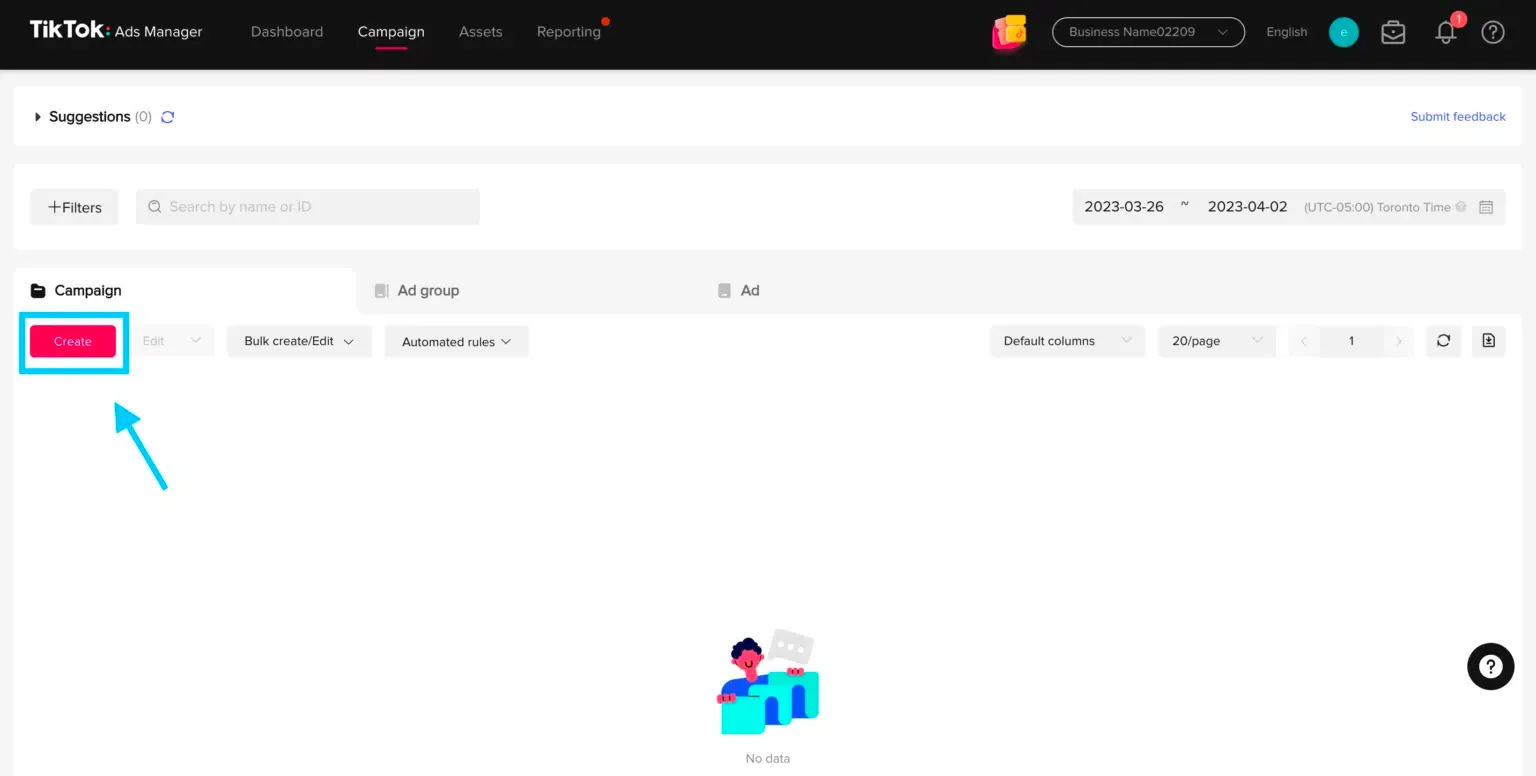Open the help question mark in the header
This screenshot has width=1536, height=776.
coord(1492,32)
